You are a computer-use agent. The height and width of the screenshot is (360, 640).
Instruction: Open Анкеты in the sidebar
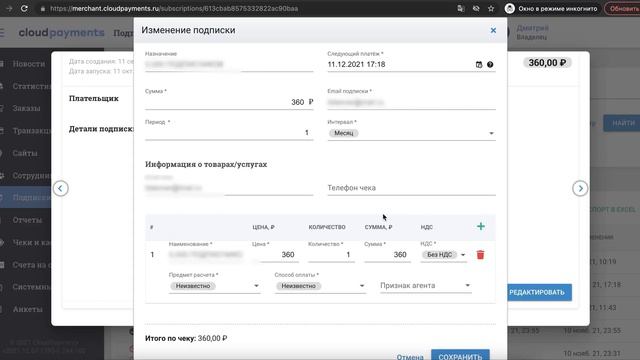pyautogui.click(x=27, y=309)
